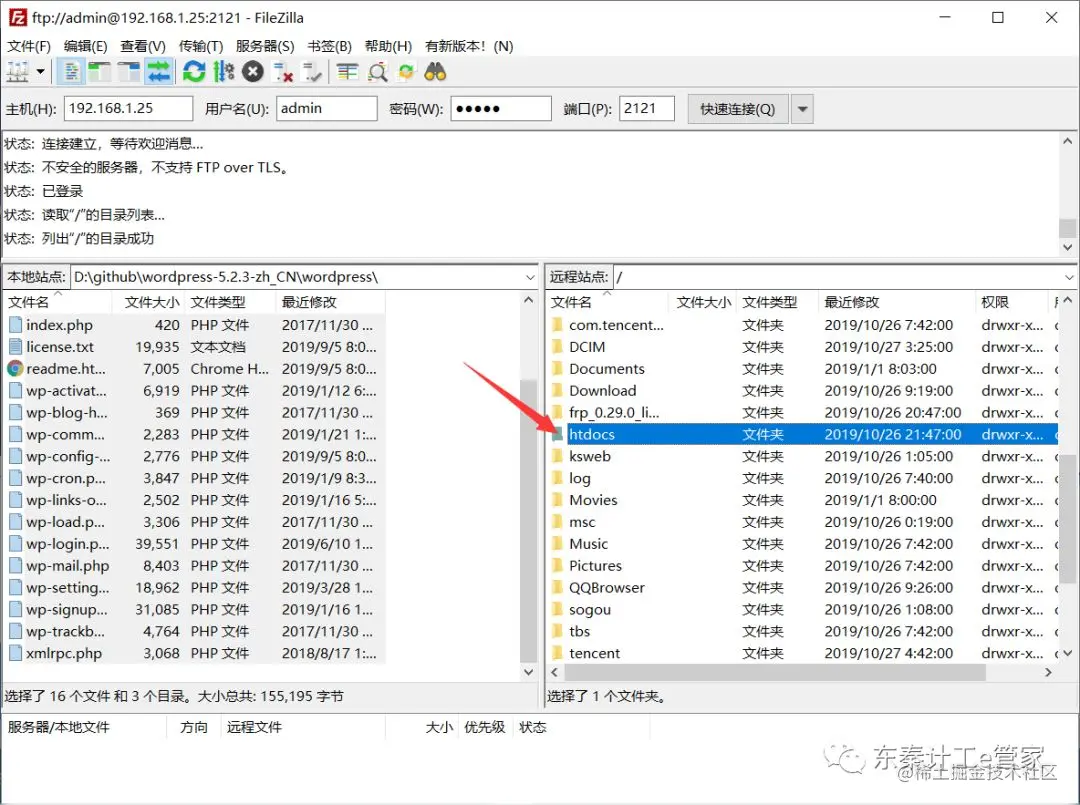Open the Site Manager dropdown arrow

tap(39, 71)
